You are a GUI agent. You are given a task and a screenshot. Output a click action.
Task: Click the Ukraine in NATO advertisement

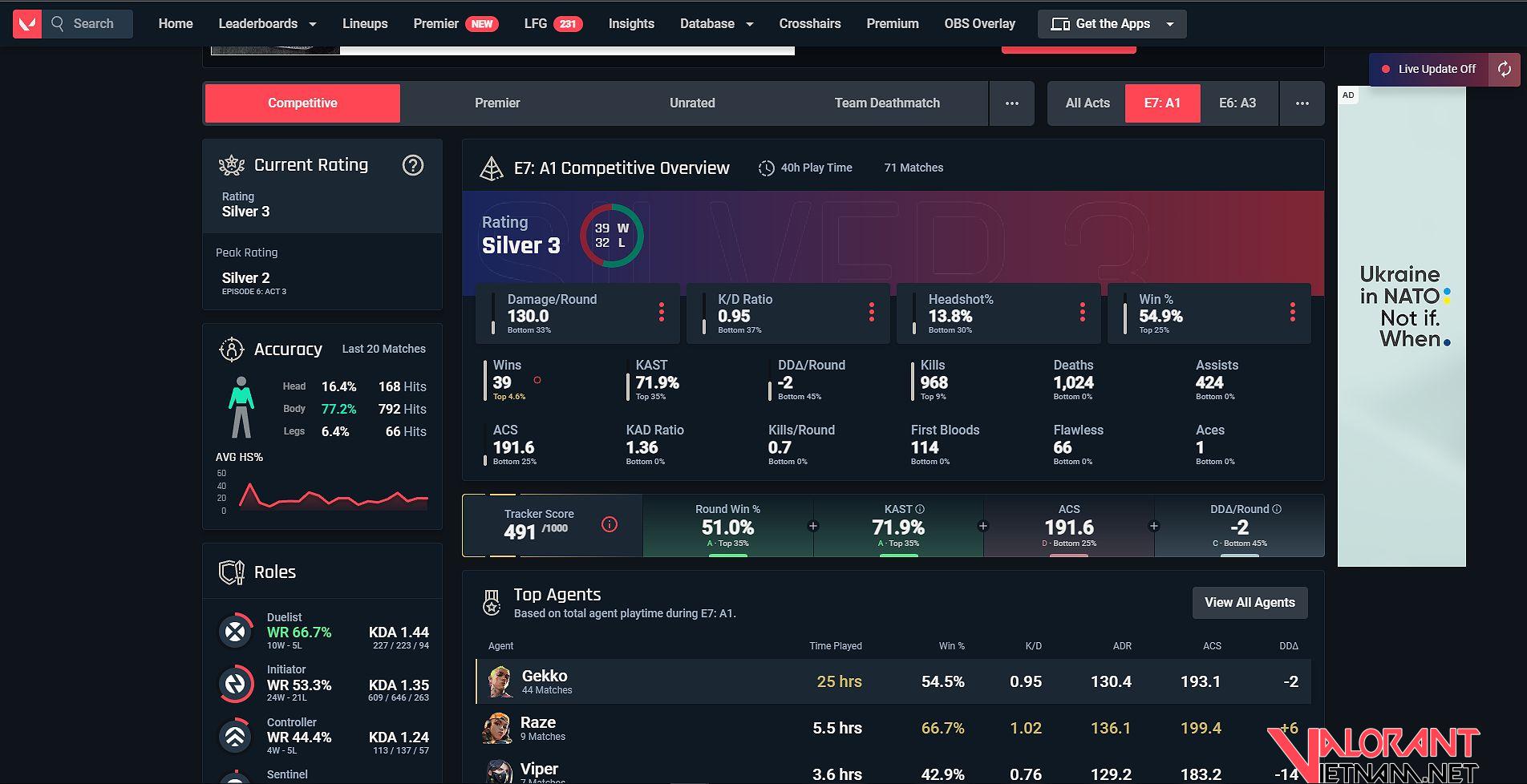(x=1401, y=326)
